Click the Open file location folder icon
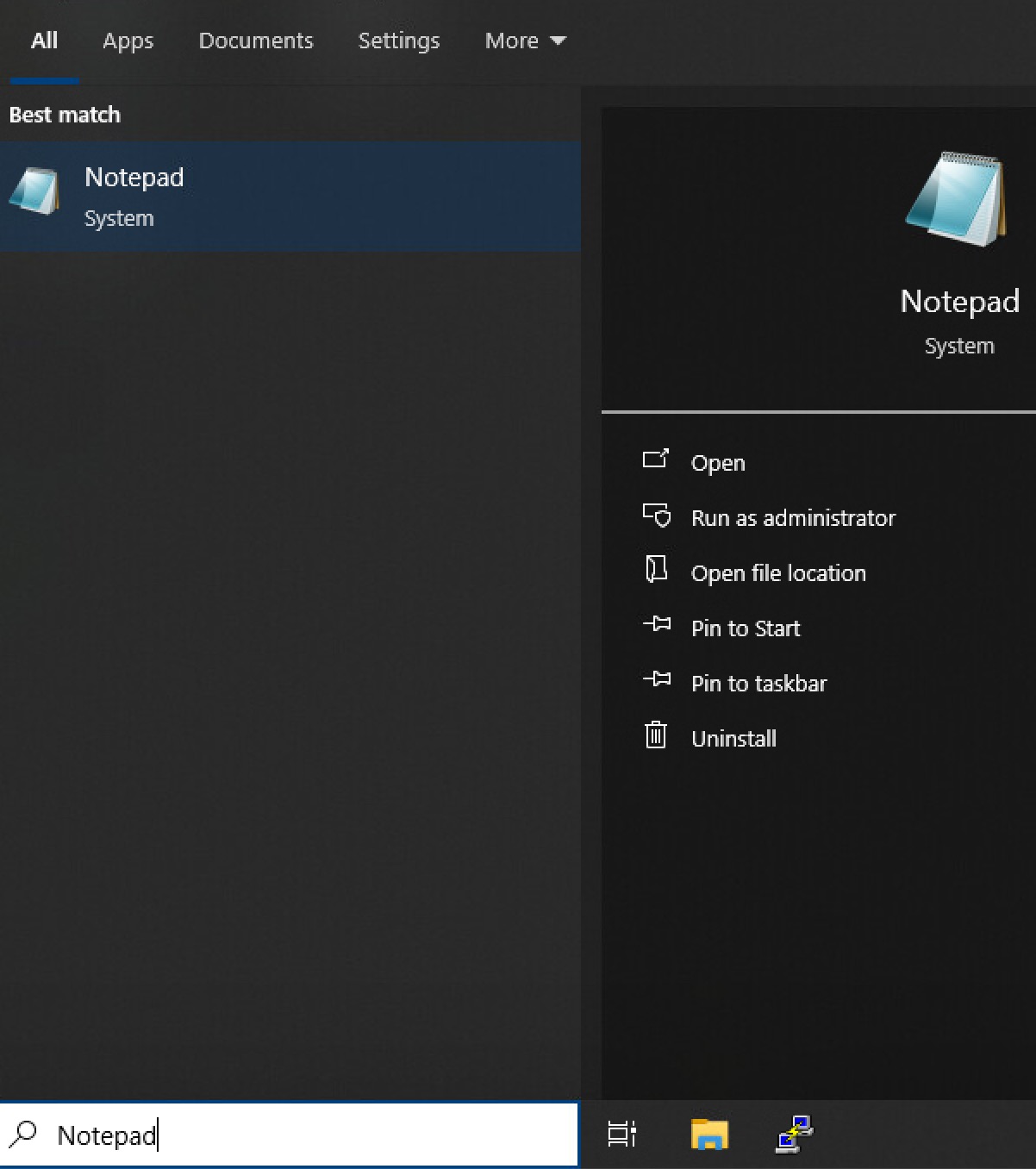This screenshot has width=1036, height=1169. pyautogui.click(x=656, y=569)
